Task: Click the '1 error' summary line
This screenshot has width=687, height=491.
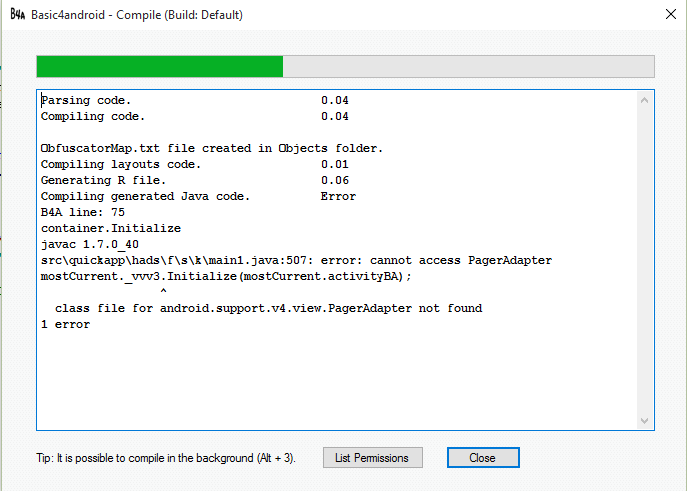Action: pyautogui.click(x=65, y=325)
